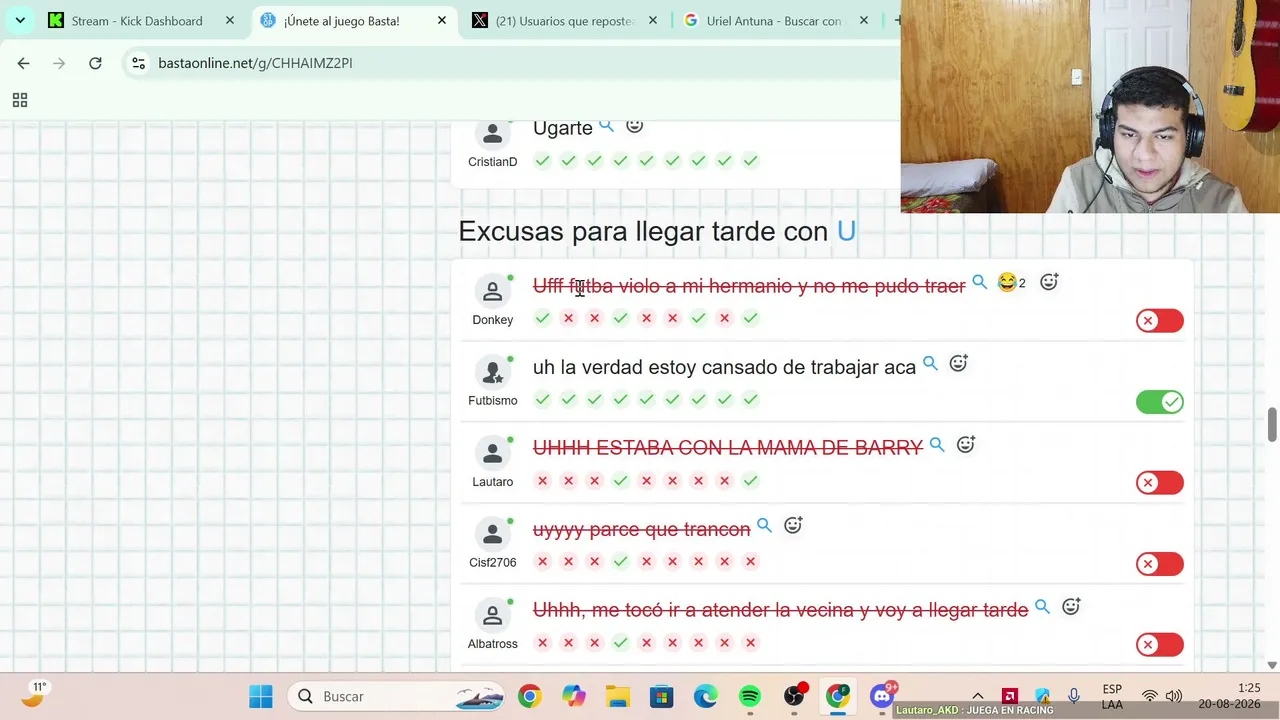Viewport: 1280px width, 720px height.
Task: Switch to the X tab about Usuarios que repostearon
Action: click(565, 21)
